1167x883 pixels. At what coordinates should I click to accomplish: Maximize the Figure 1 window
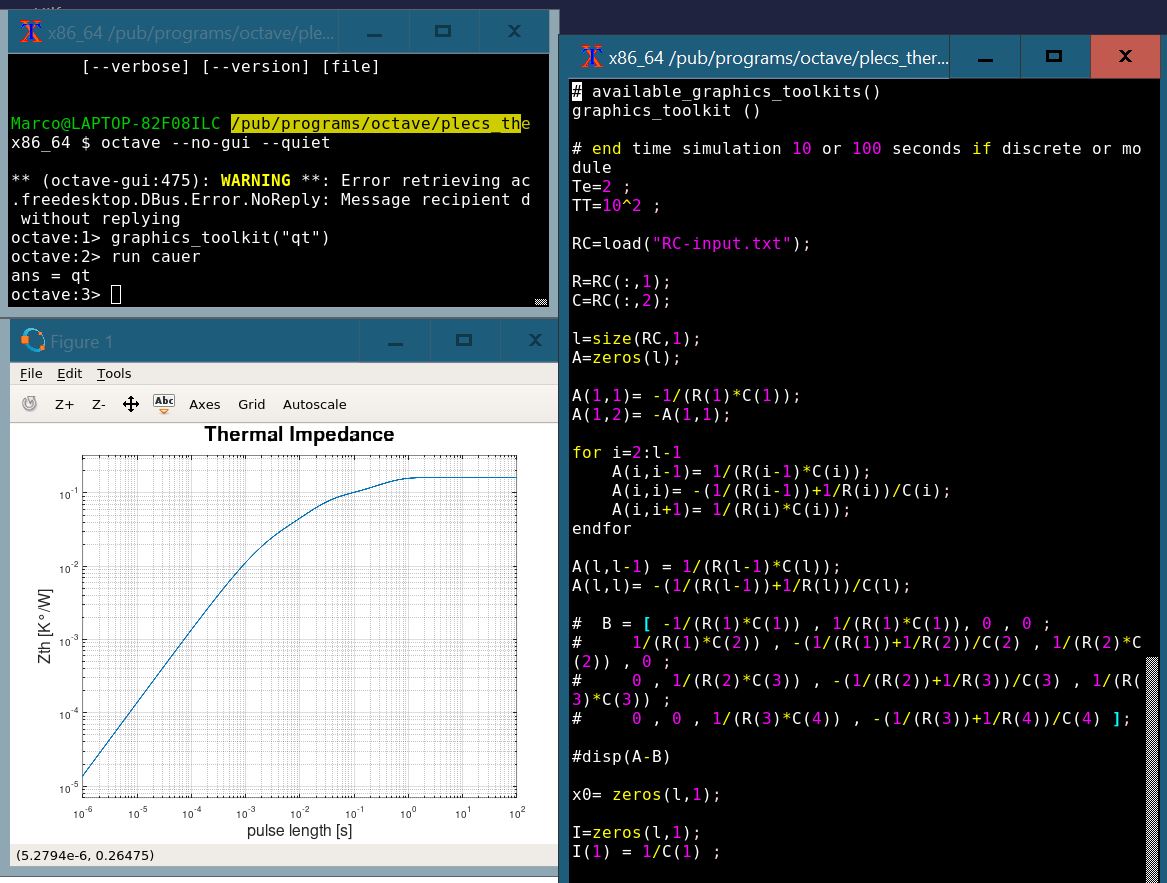[x=464, y=340]
